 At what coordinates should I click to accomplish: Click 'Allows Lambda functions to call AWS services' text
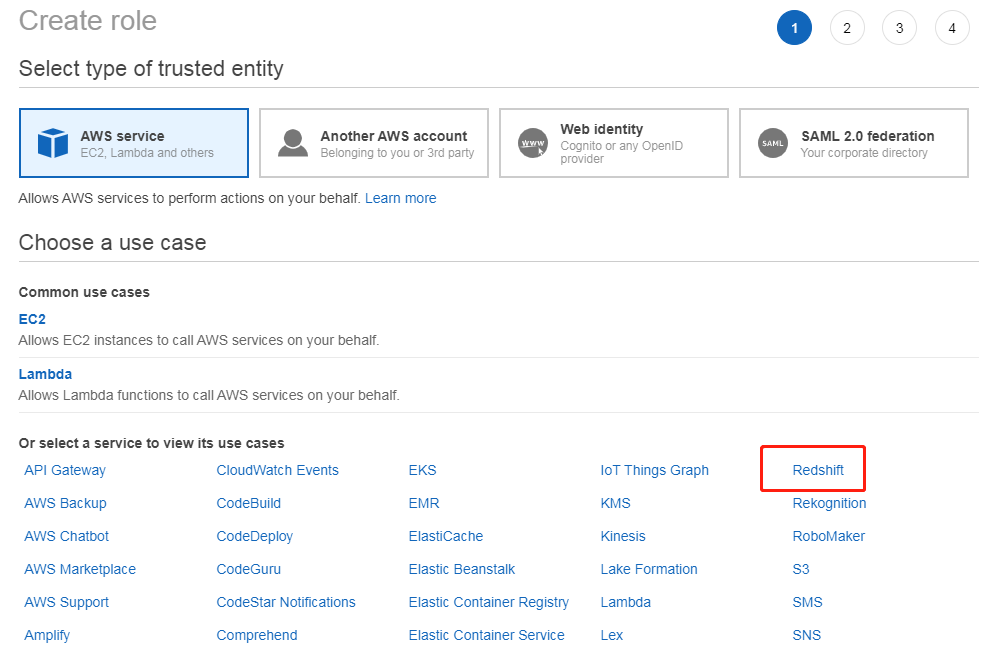(x=209, y=395)
